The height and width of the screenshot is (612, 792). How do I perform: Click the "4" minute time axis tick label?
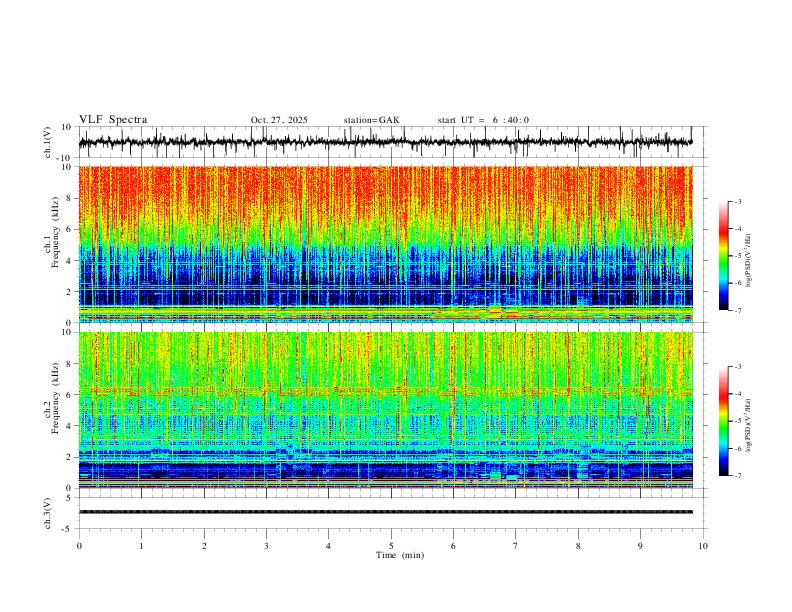click(x=328, y=546)
